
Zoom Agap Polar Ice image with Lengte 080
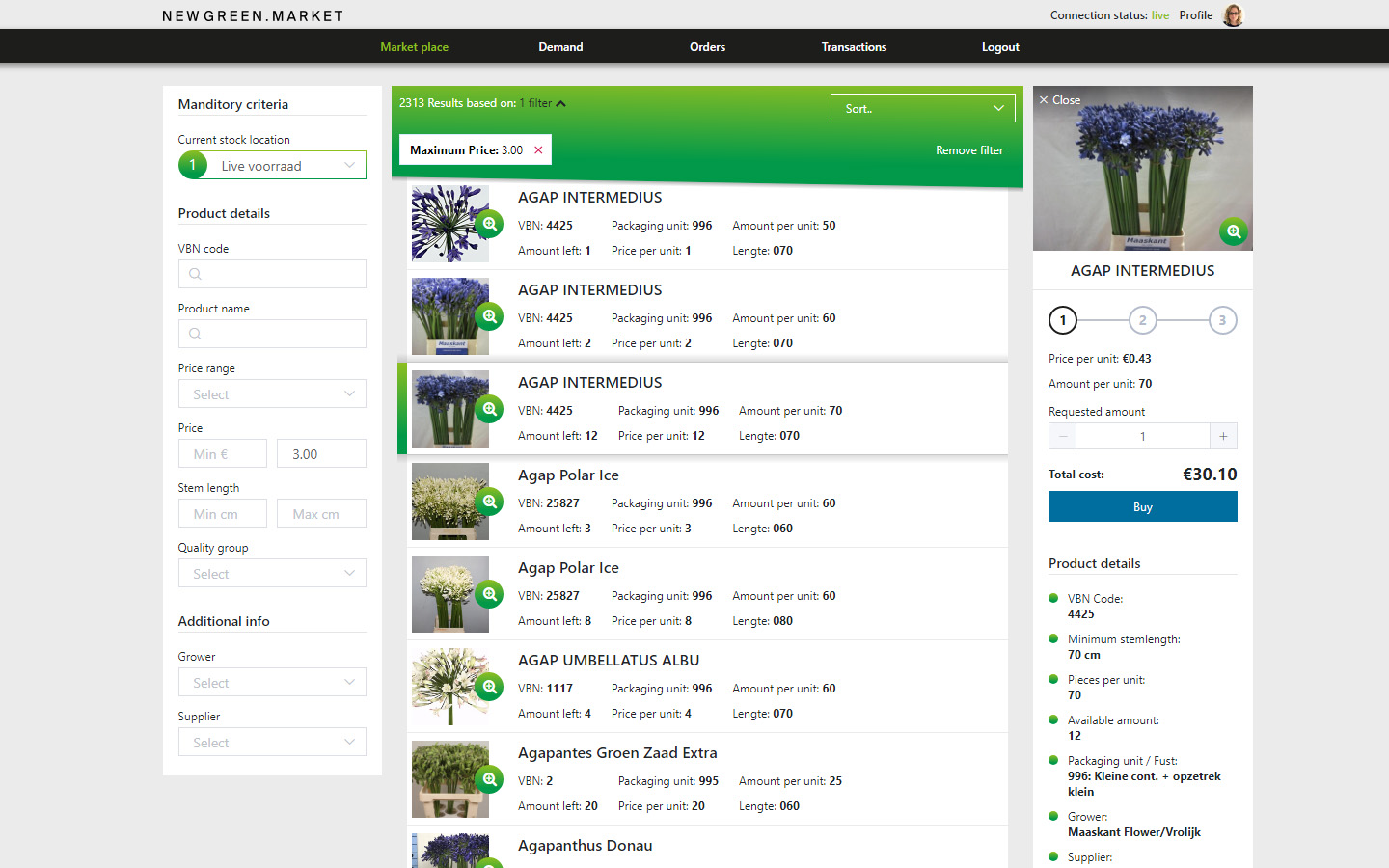click(x=490, y=594)
